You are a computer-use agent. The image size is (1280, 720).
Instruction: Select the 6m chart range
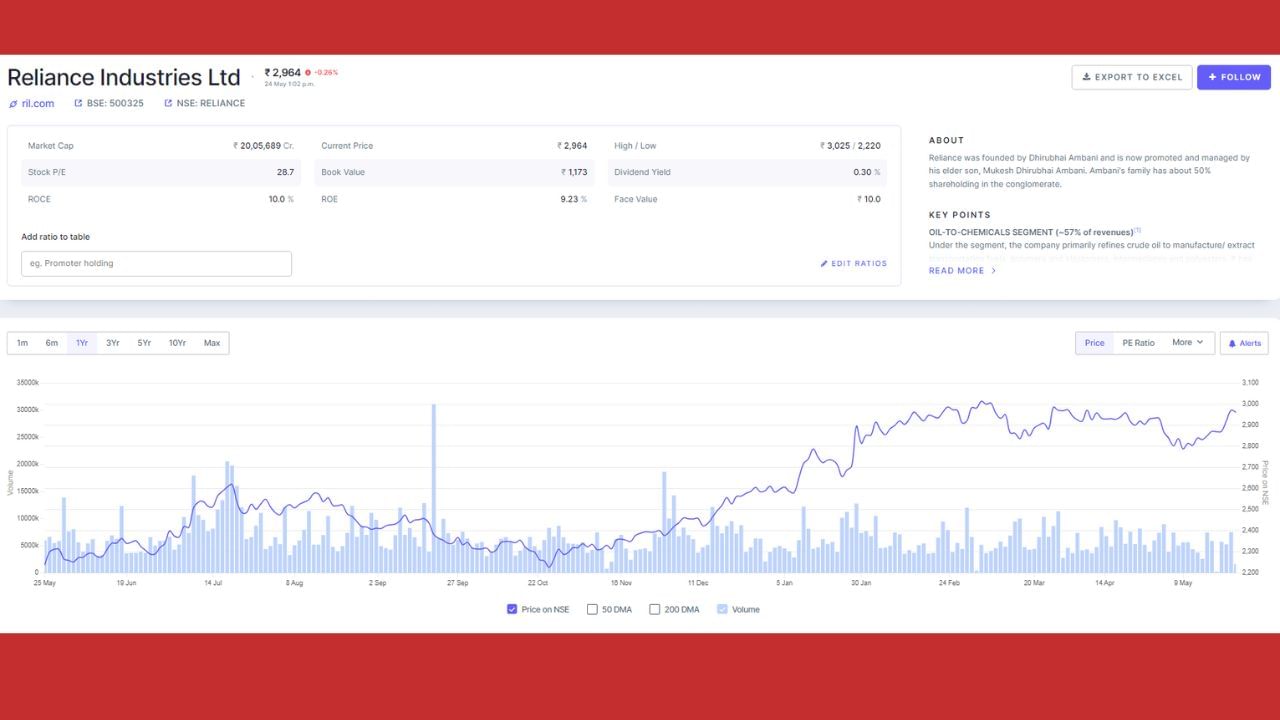coord(52,343)
